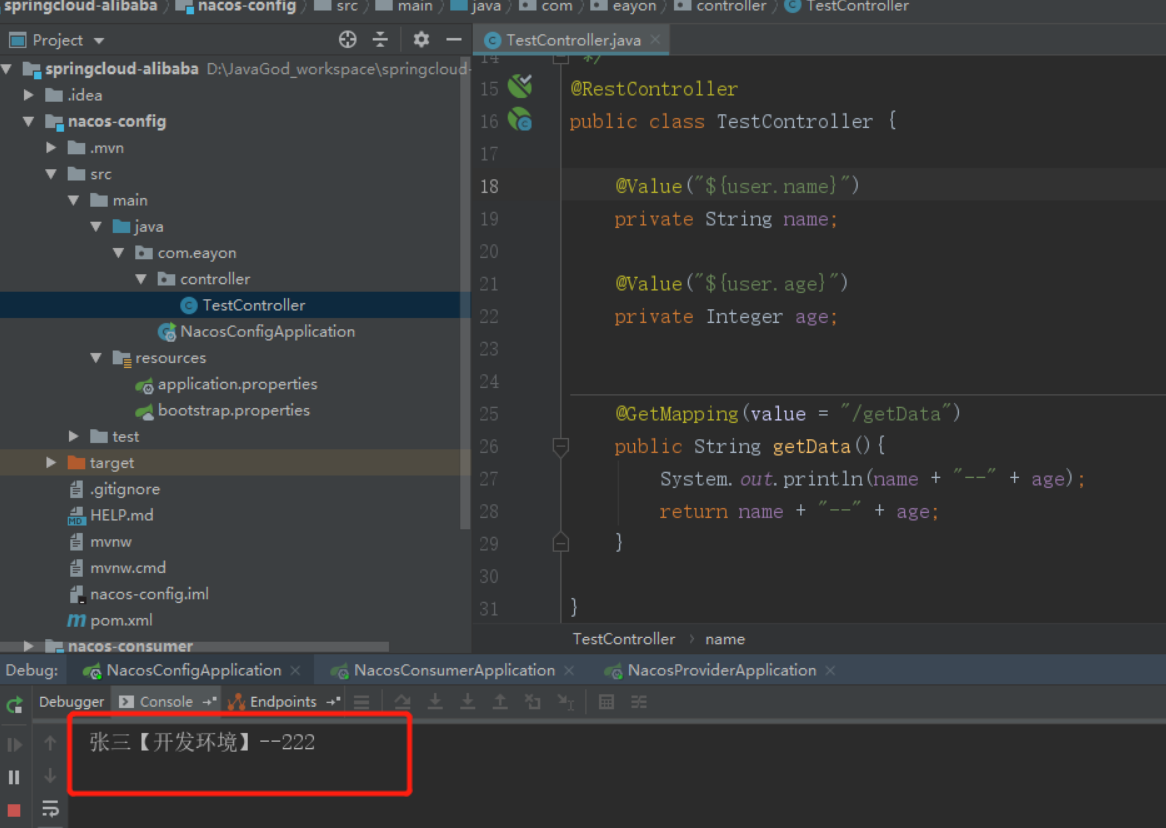
Task: Toggle soft-wrap in console
Action: click(50, 809)
